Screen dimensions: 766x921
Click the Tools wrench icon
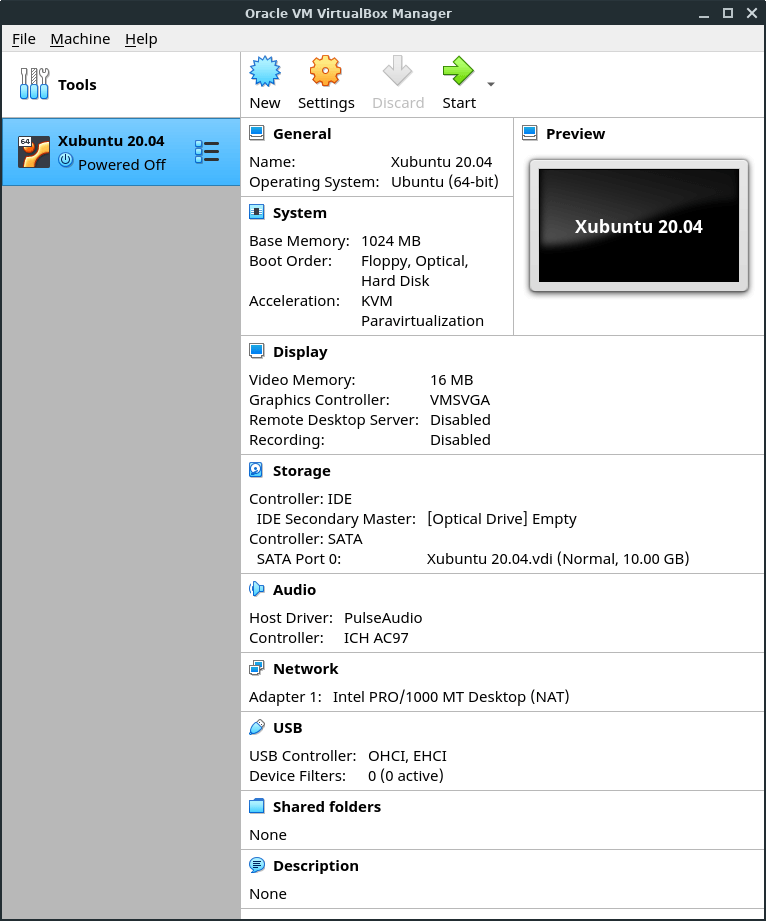point(34,85)
